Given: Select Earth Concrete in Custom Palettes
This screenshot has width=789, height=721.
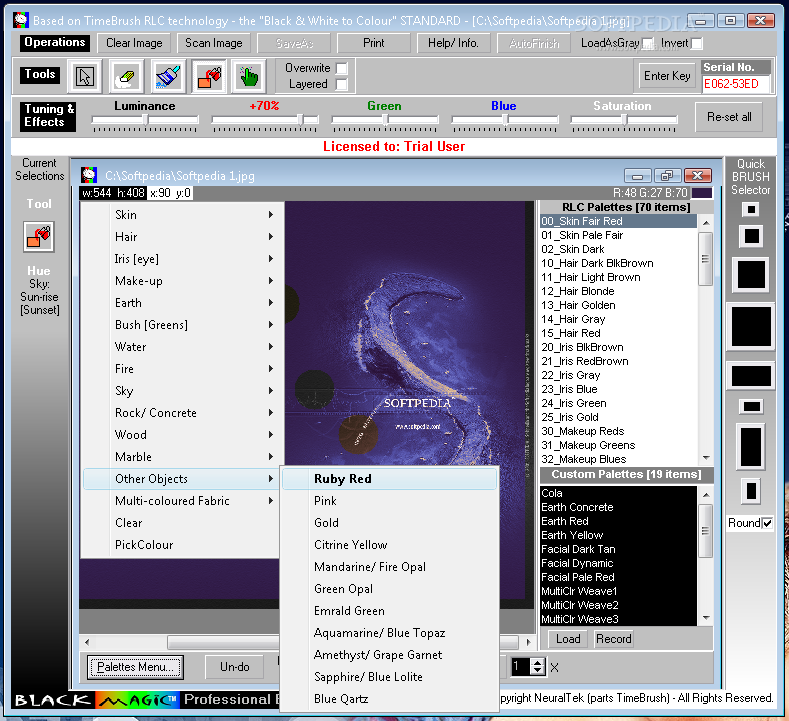Looking at the screenshot, I should click(x=618, y=507).
